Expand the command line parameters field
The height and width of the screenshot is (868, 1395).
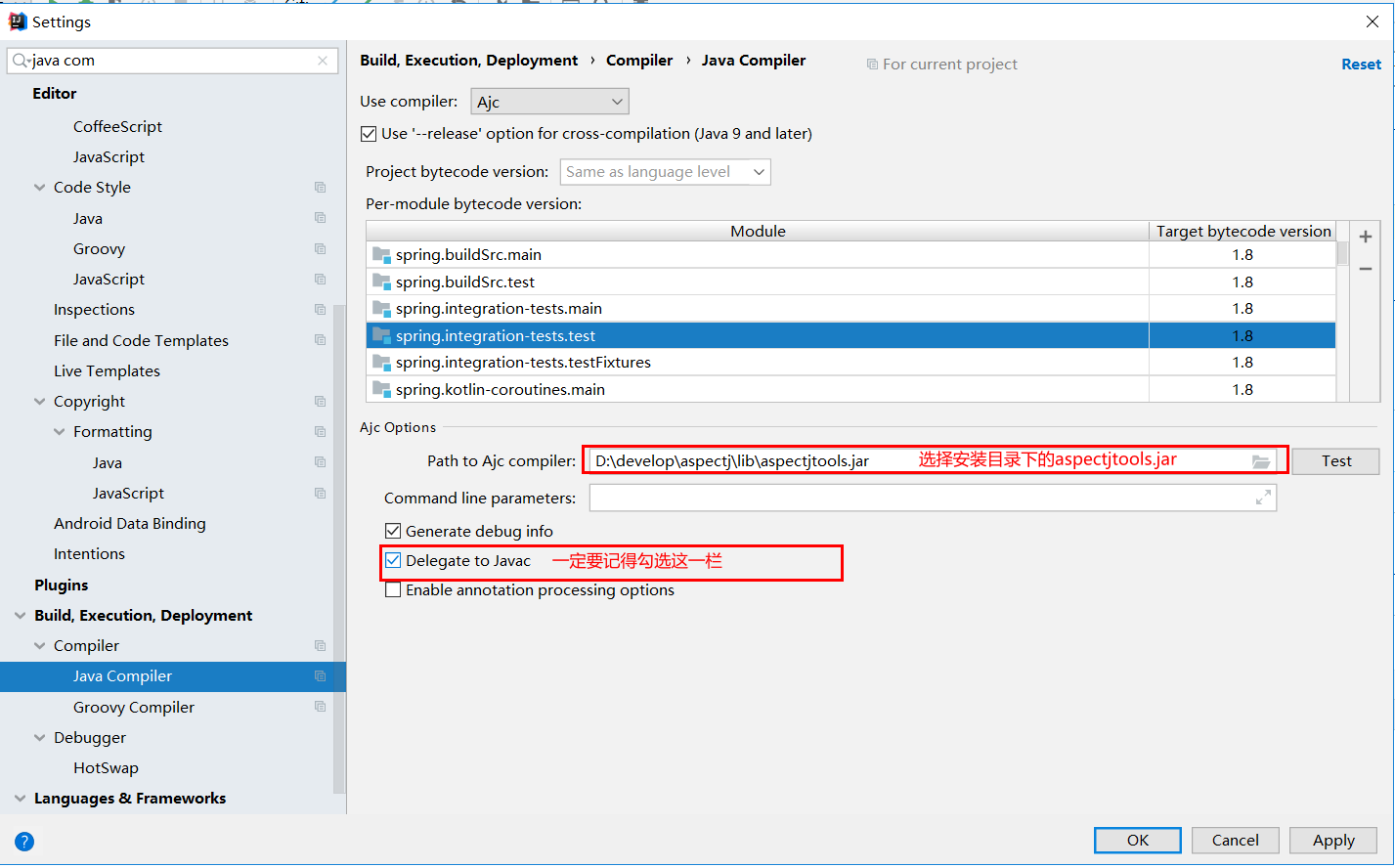point(1263,498)
